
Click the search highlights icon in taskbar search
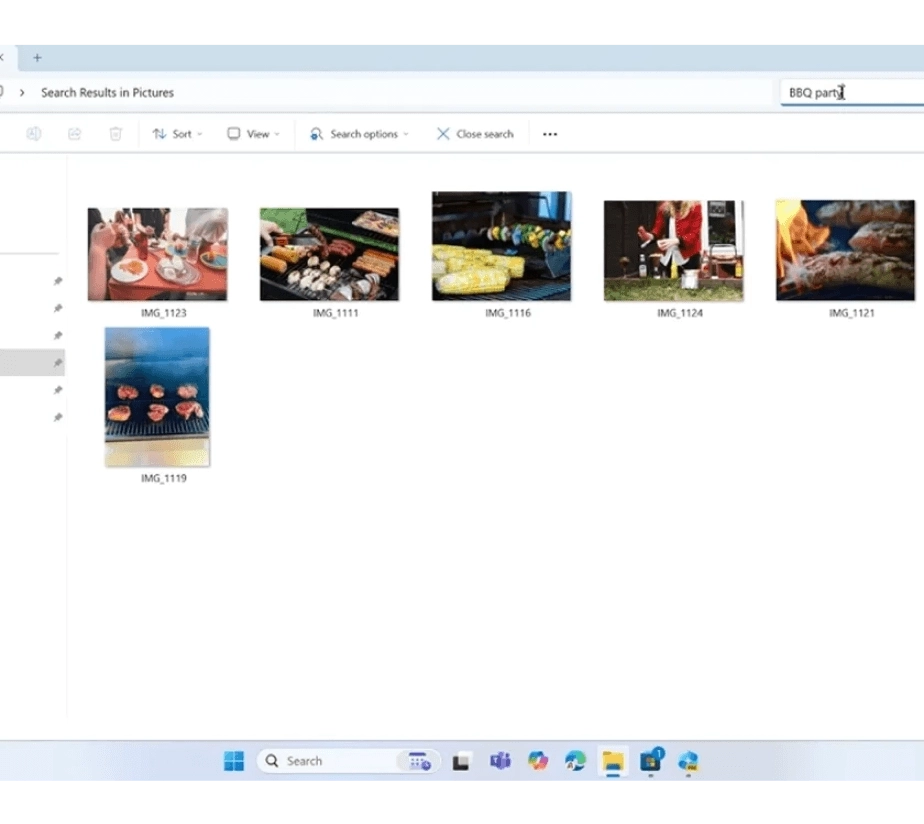pos(420,761)
